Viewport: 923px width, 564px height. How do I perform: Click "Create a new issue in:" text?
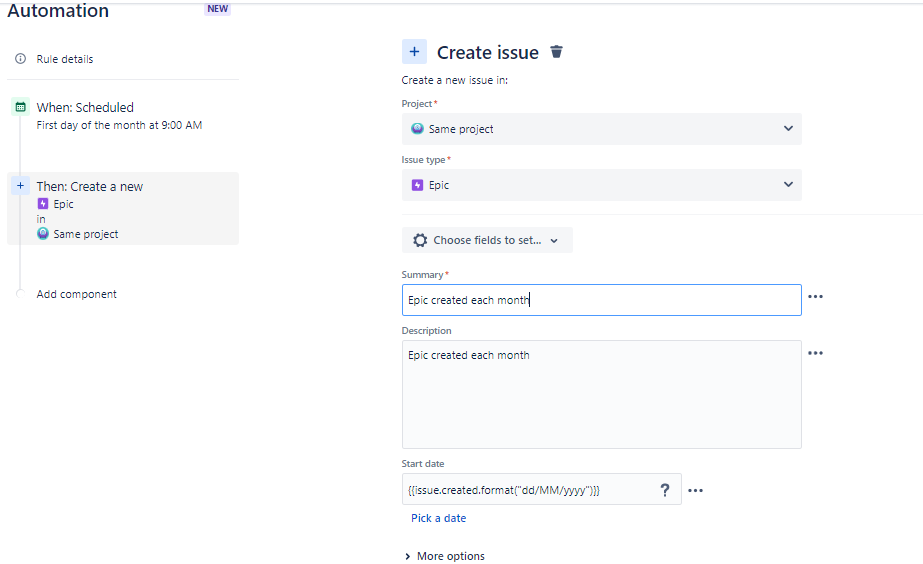pos(454,80)
